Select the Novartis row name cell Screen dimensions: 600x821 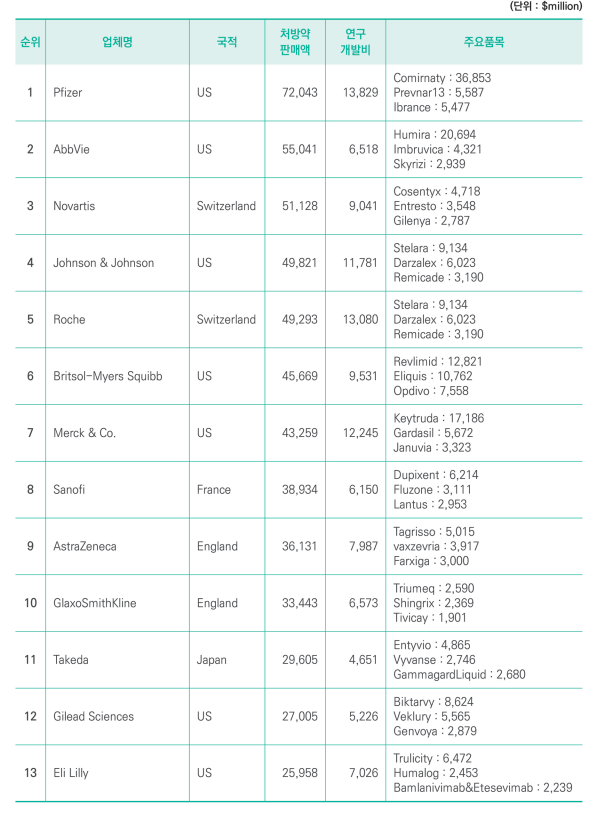(76, 206)
